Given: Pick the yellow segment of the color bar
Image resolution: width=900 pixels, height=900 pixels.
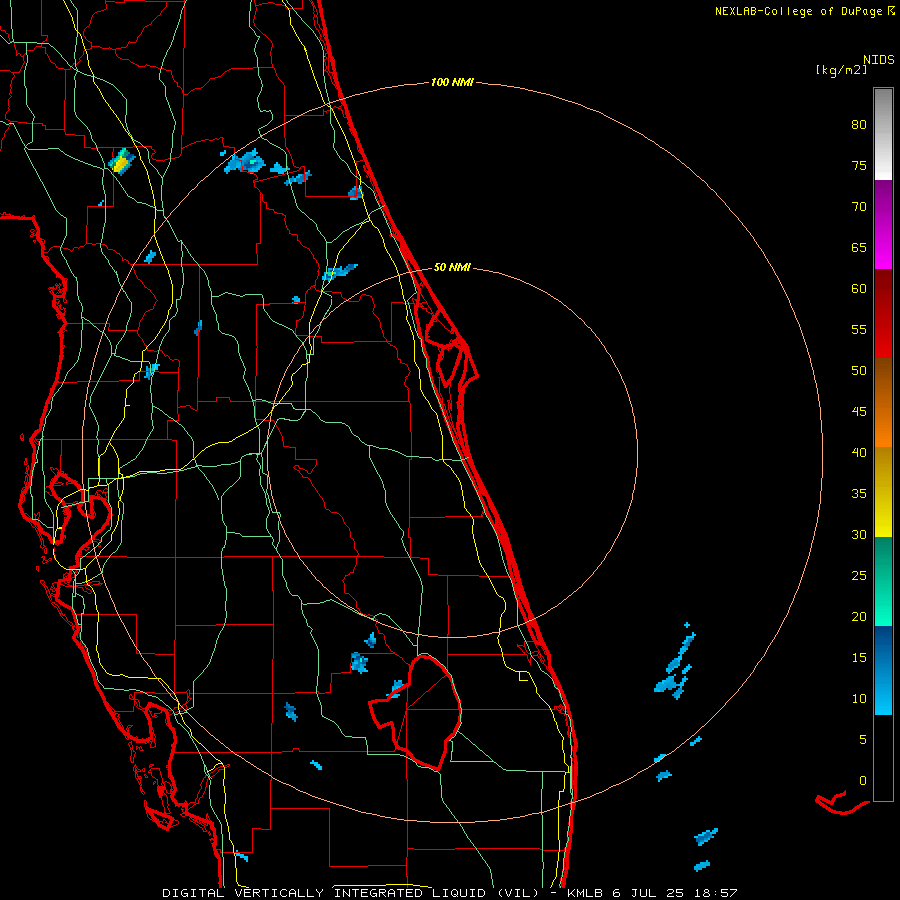Looking at the screenshot, I should click(x=883, y=492).
